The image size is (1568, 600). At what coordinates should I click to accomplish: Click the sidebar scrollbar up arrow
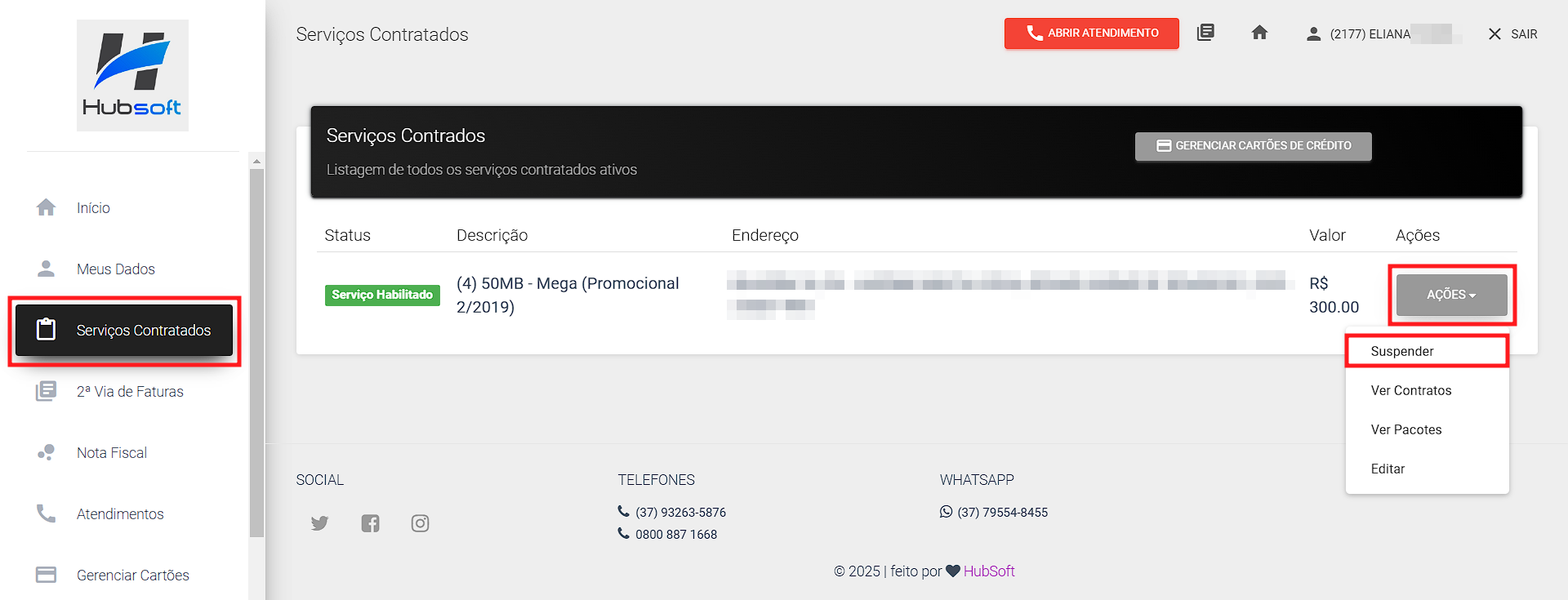pyautogui.click(x=256, y=161)
